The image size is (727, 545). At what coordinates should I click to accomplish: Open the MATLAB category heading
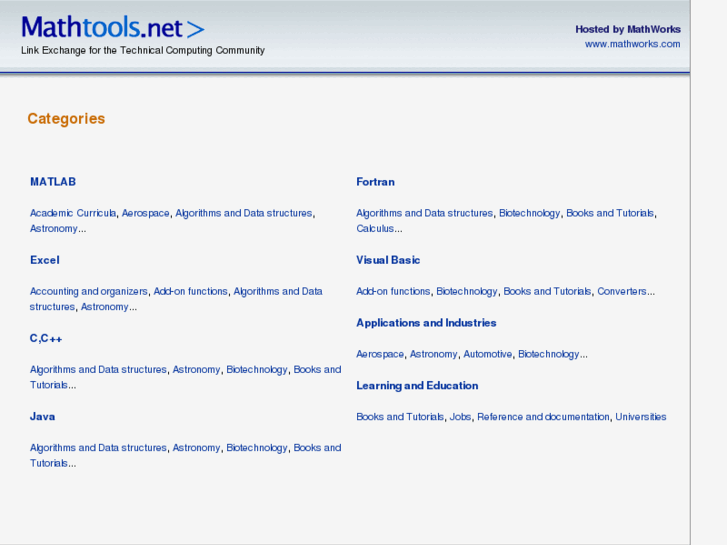53,182
